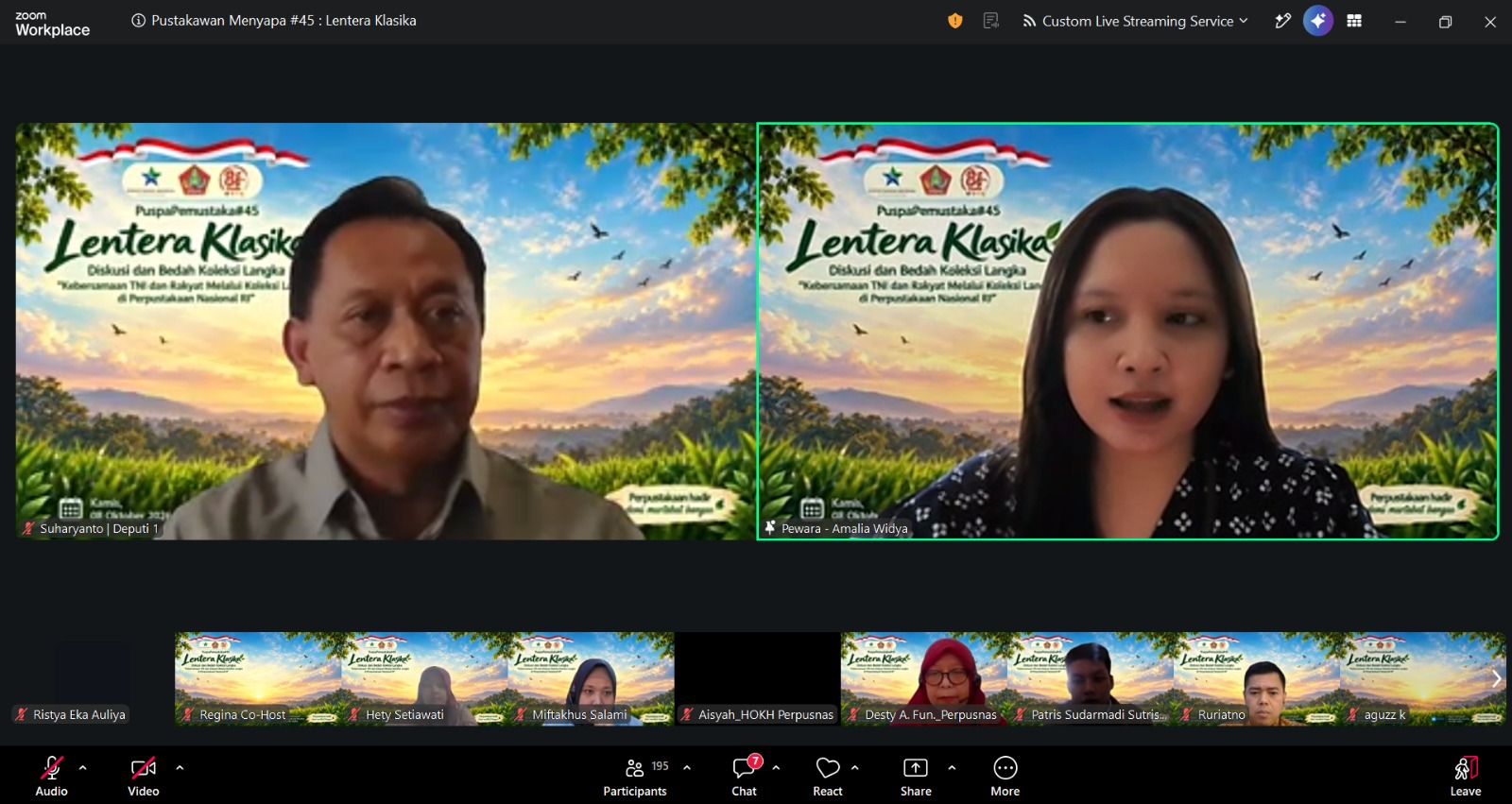This screenshot has width=1512, height=804.
Task: Click the annotation pen icon in title bar
Action: tap(1282, 21)
